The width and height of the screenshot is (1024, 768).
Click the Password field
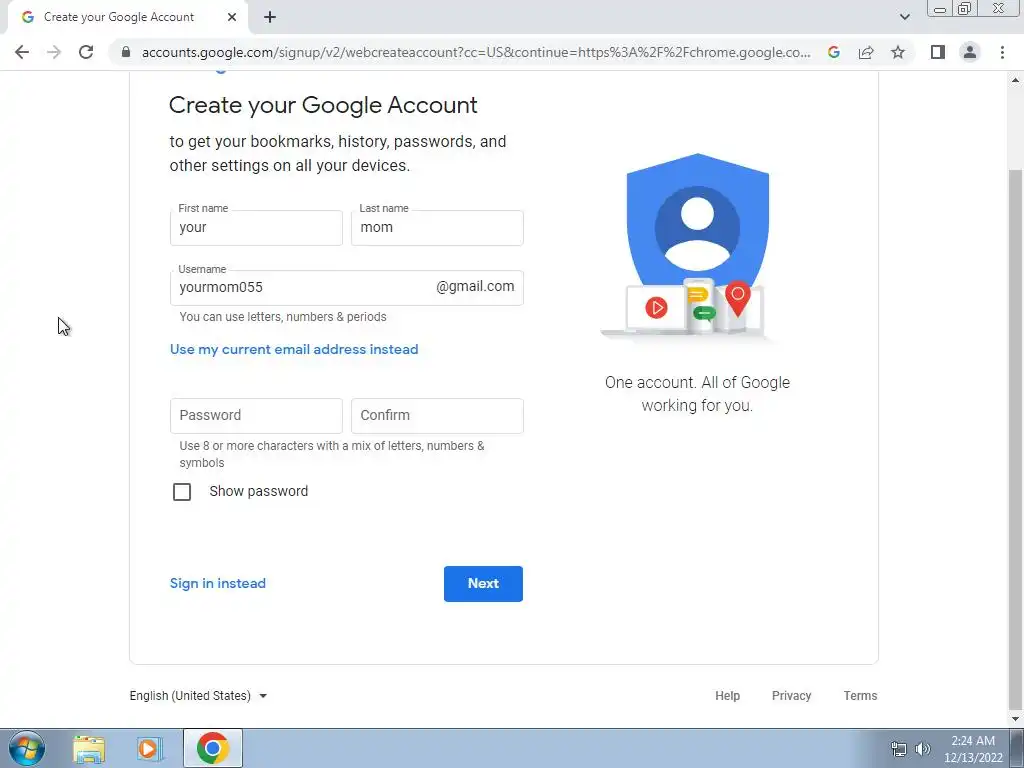click(256, 416)
